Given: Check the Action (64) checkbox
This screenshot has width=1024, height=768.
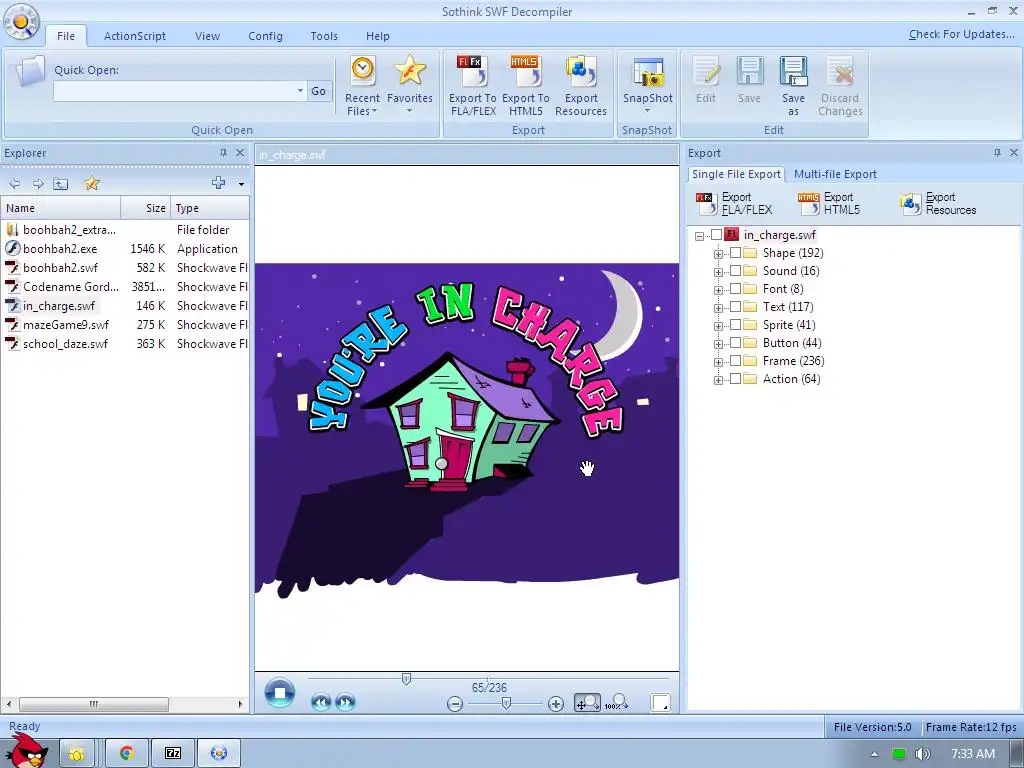Looking at the screenshot, I should (x=735, y=379).
